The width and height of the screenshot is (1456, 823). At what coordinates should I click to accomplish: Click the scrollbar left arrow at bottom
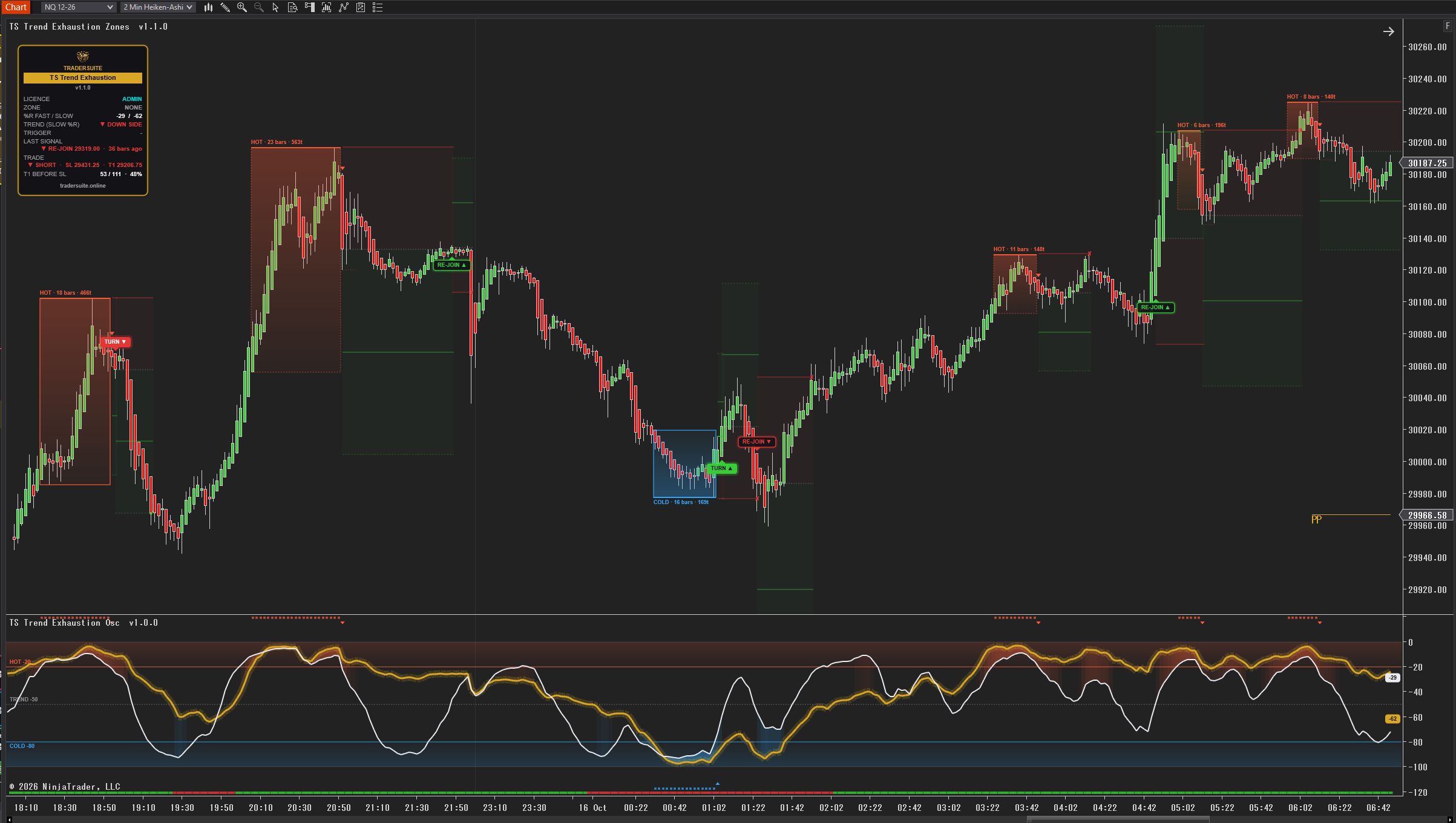point(9,819)
